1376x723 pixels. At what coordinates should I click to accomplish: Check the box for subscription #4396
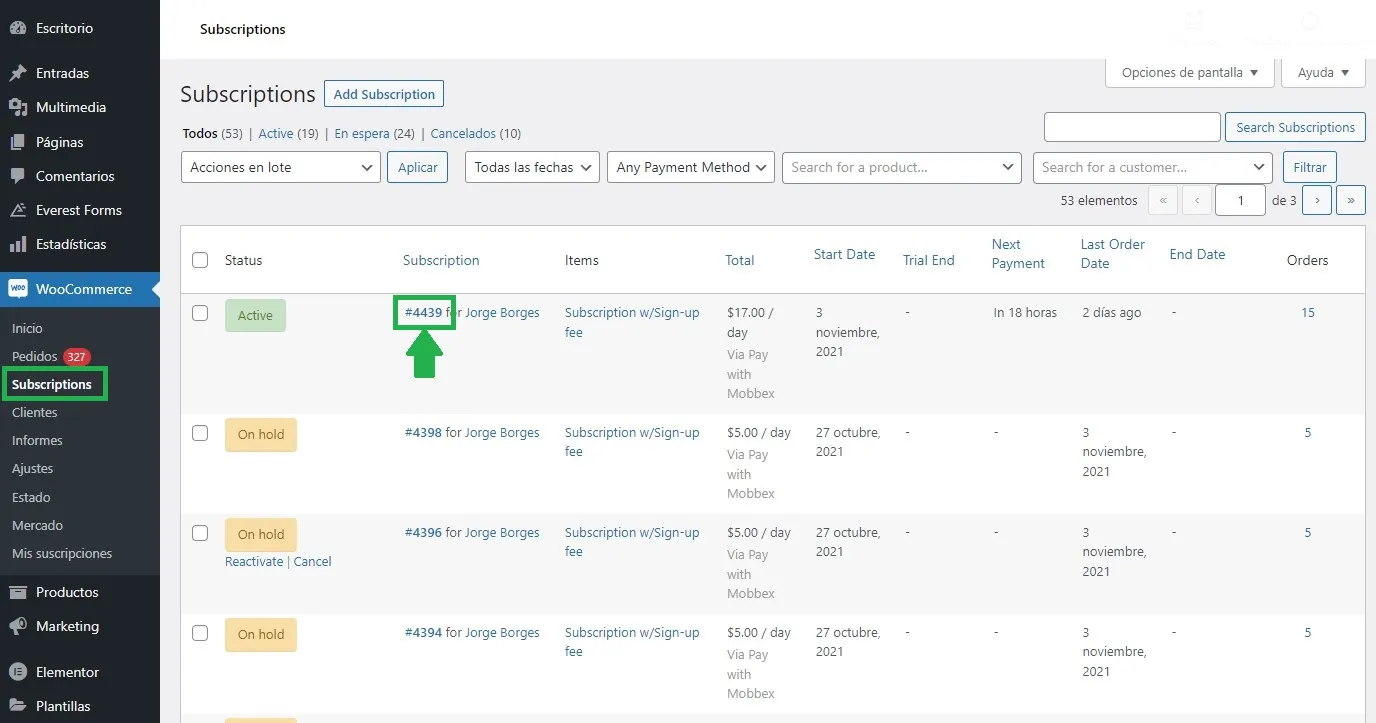(200, 533)
